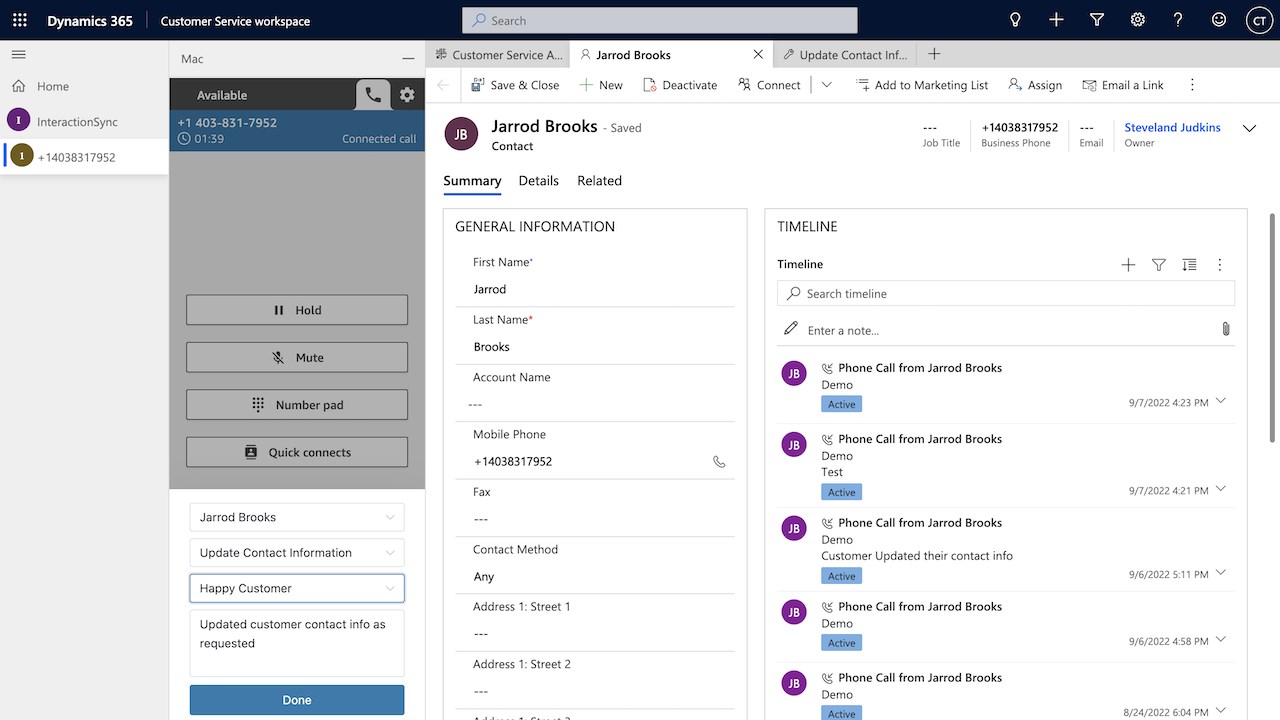Open the Happy Customer dropdown
Screen dimensions: 1280x720
297,588
